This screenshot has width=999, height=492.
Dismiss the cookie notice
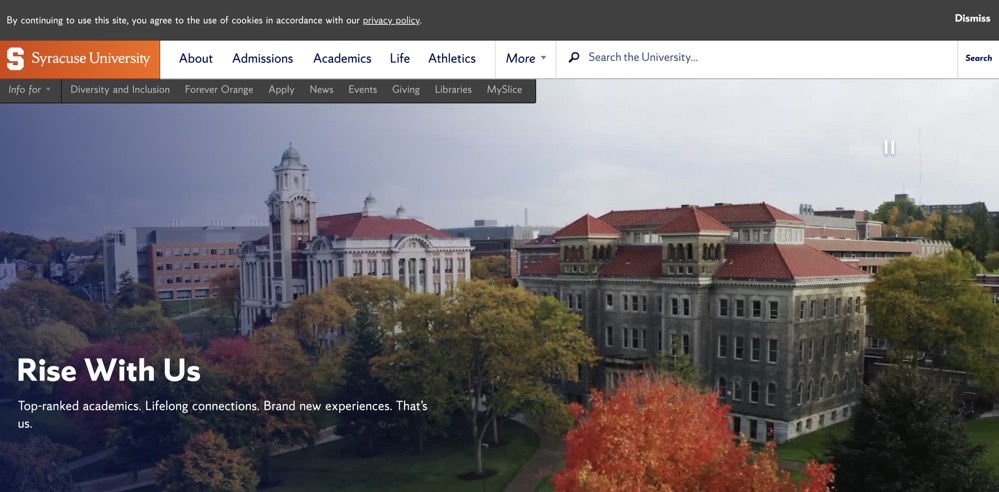pyautogui.click(x=972, y=18)
